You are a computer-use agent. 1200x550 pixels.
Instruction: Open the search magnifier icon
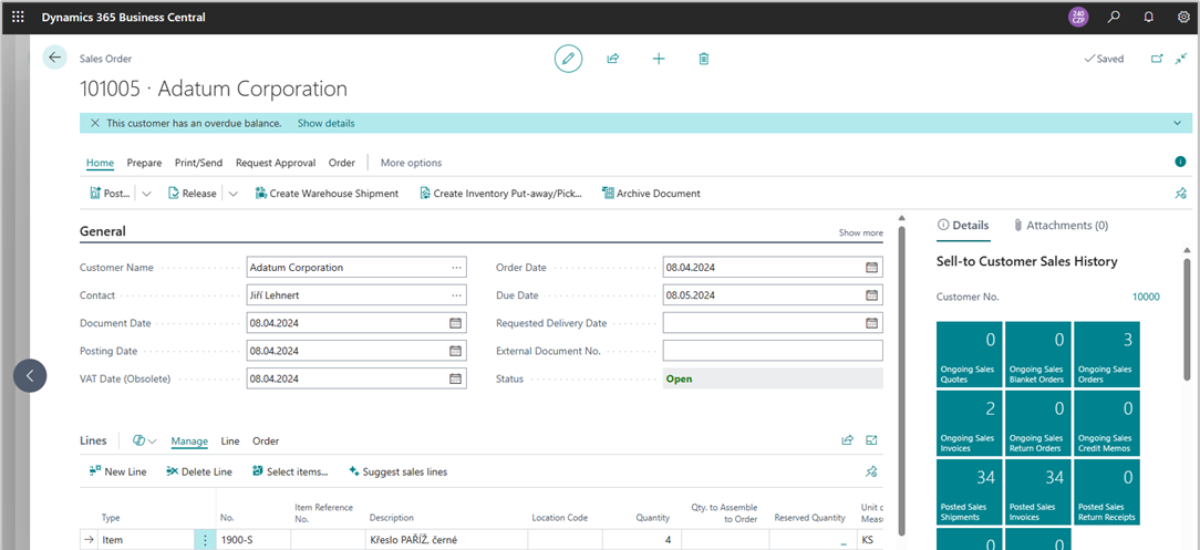click(x=1114, y=17)
